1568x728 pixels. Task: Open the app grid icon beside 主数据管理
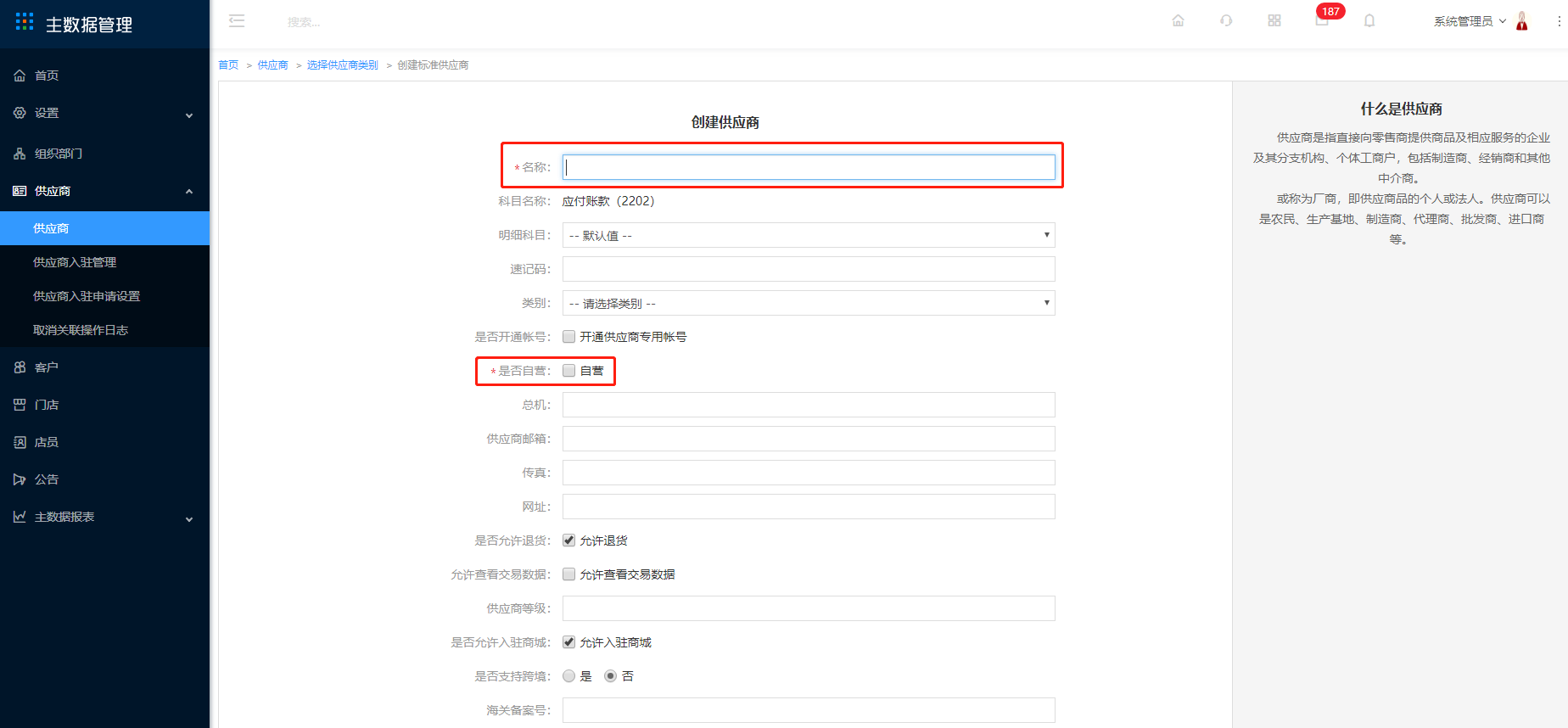(x=25, y=22)
